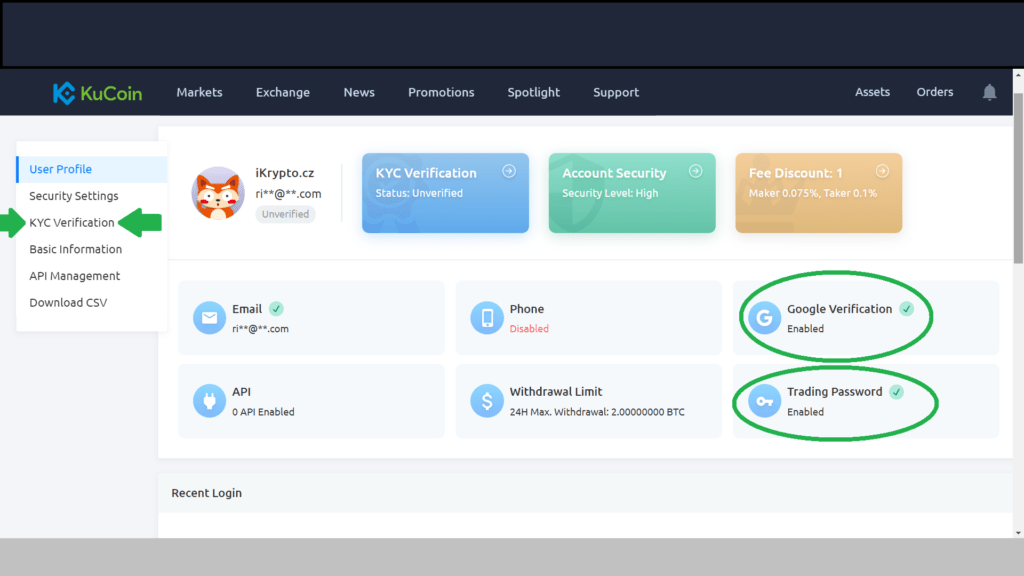Click the Security Level: High text
Viewport: 1024px width, 576px height.
[x=610, y=193]
